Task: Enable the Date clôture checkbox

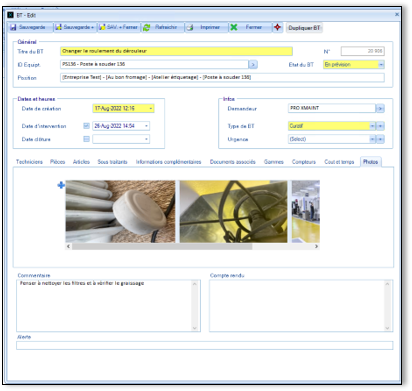Action: click(x=86, y=139)
